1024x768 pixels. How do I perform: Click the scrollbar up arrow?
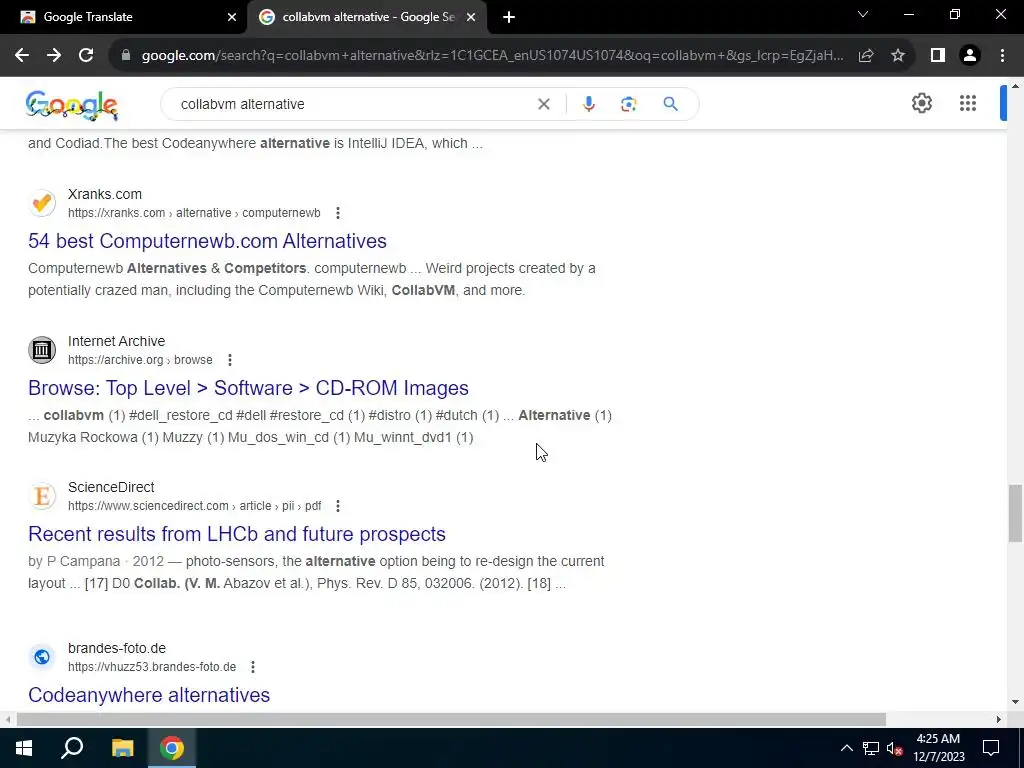coord(1015,86)
